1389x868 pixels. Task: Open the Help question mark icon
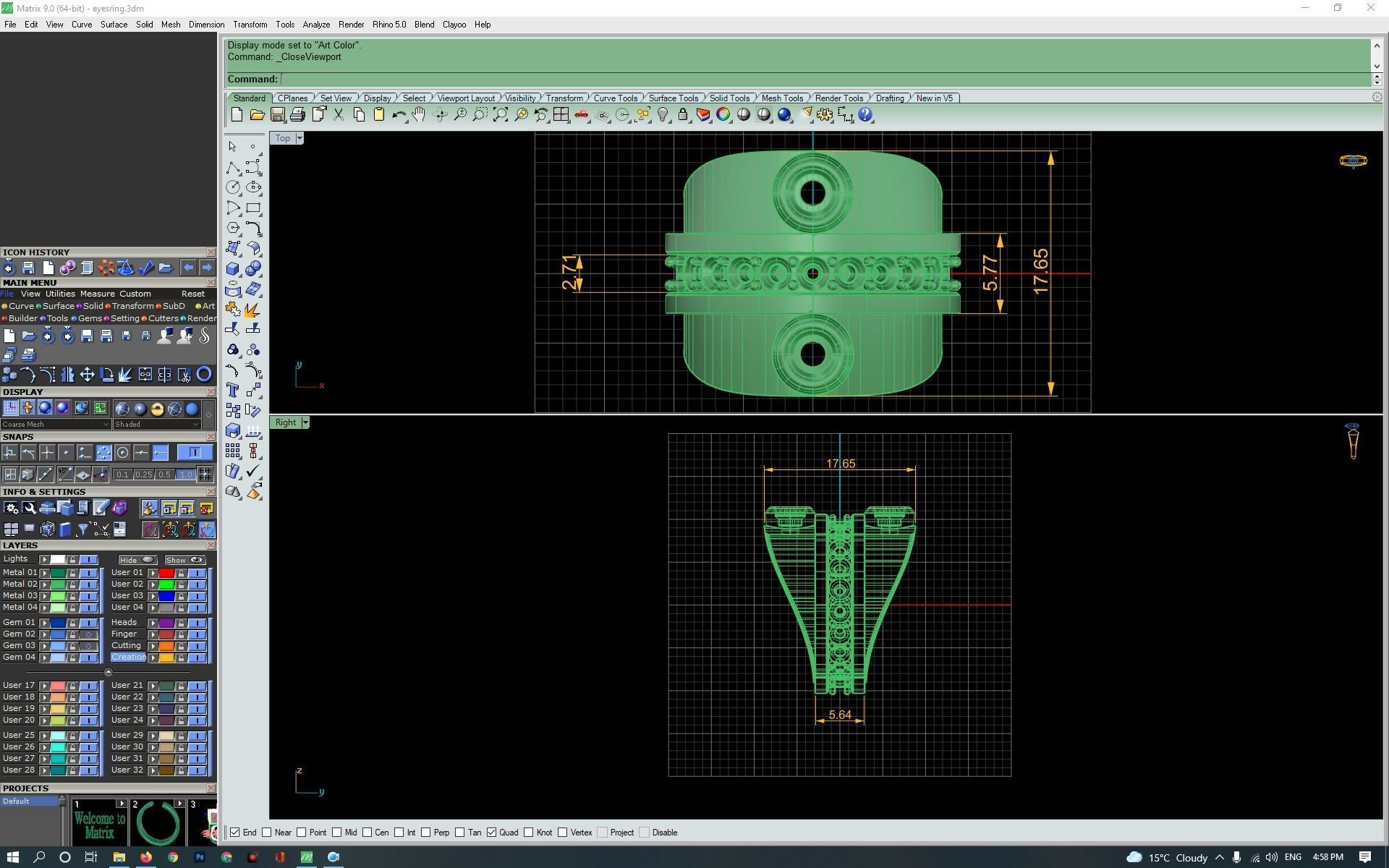pos(865,115)
